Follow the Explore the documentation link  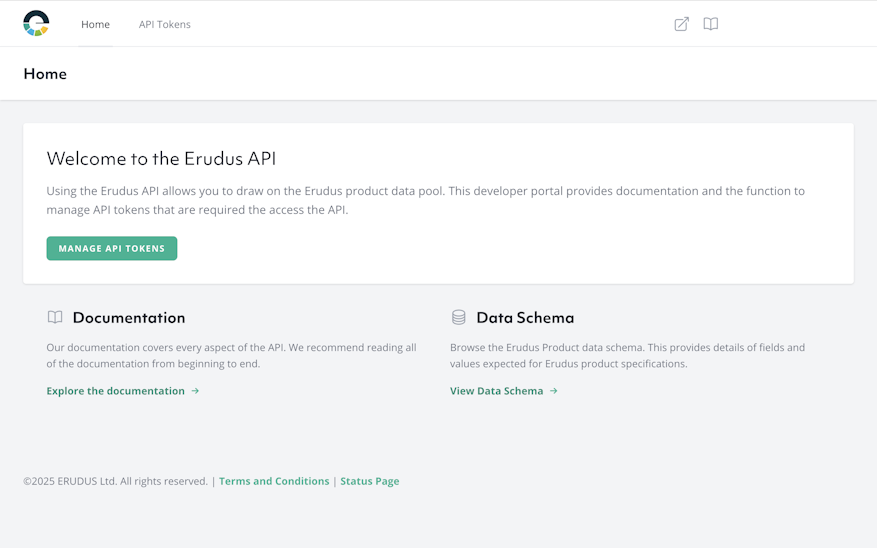coord(122,391)
